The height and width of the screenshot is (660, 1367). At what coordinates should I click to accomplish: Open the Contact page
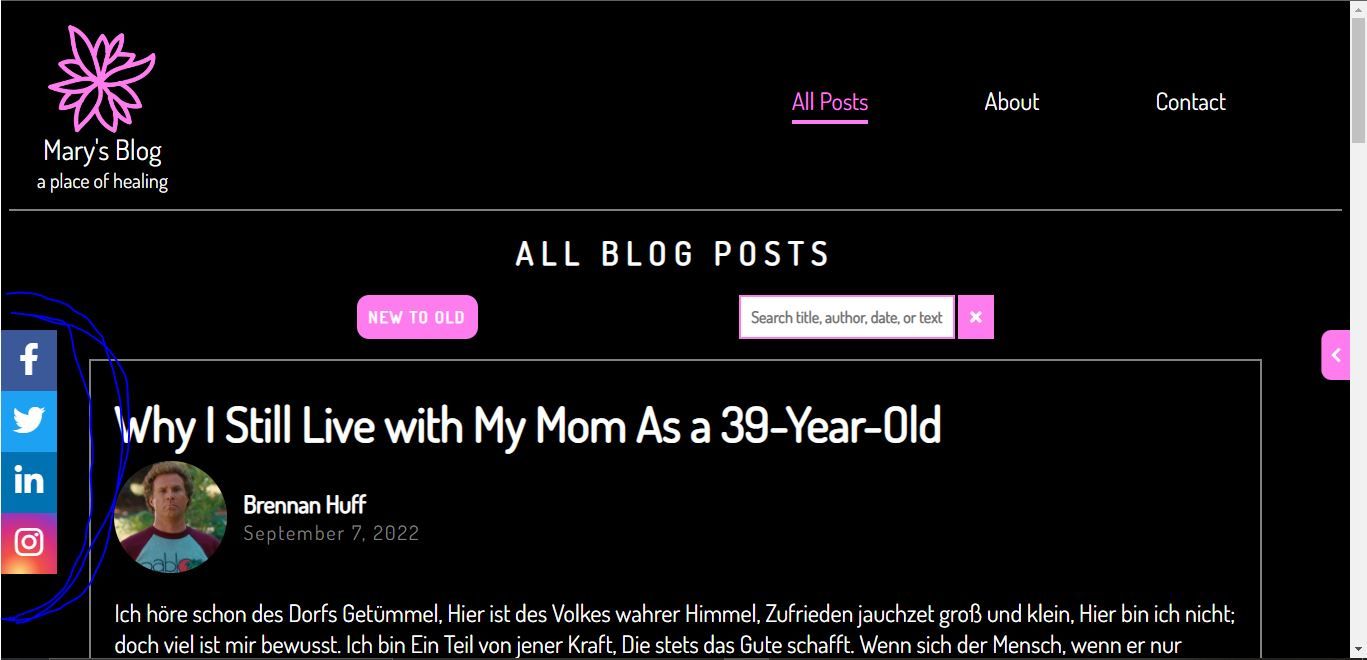[x=1190, y=102]
